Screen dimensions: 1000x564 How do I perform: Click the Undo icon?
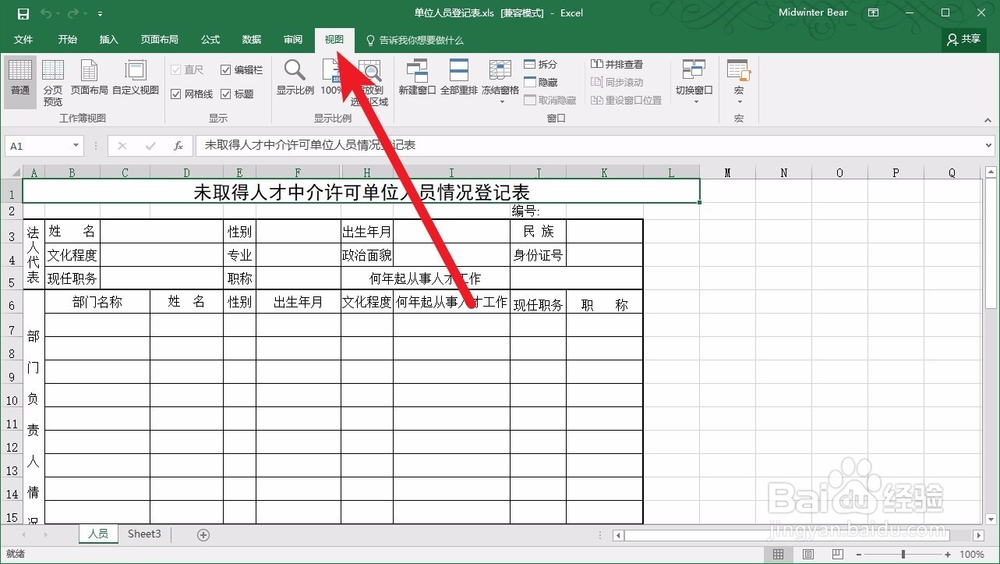pyautogui.click(x=46, y=13)
